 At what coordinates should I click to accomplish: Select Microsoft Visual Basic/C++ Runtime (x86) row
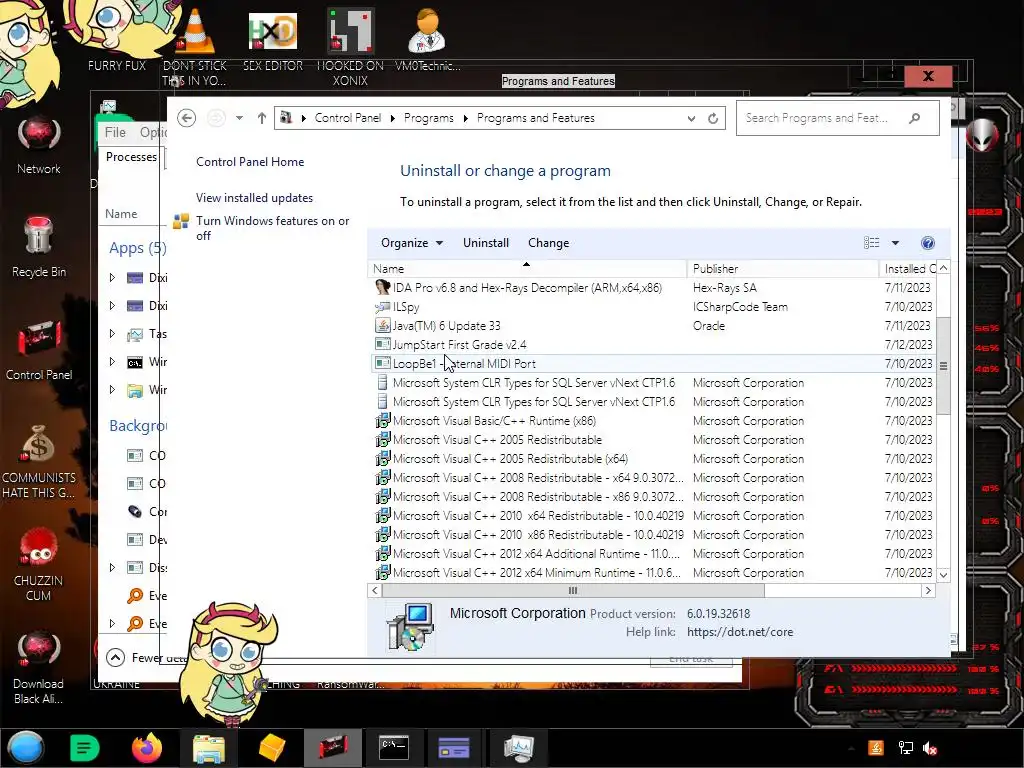pyautogui.click(x=652, y=421)
